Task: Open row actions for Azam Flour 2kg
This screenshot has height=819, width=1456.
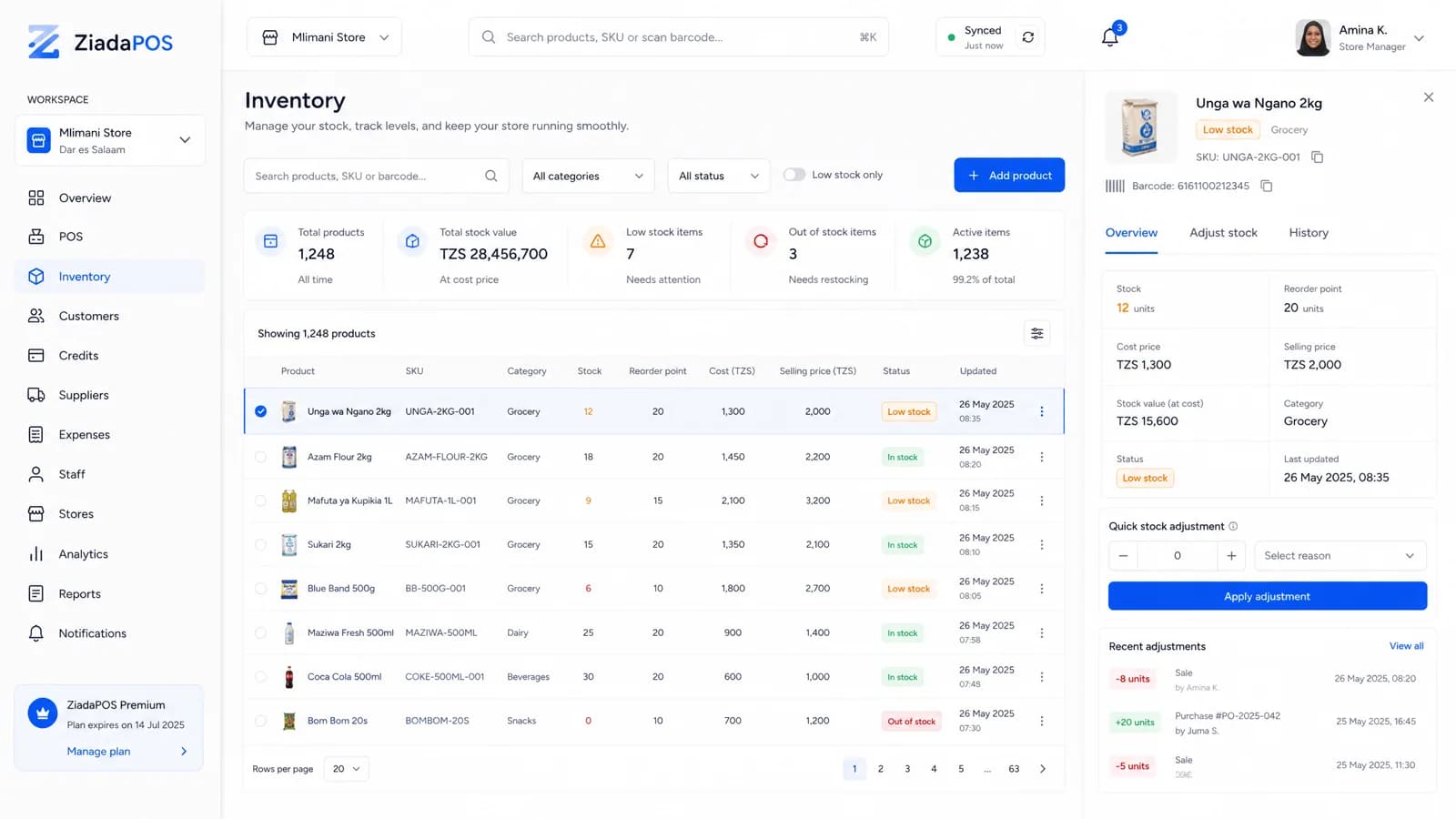Action: tap(1042, 457)
